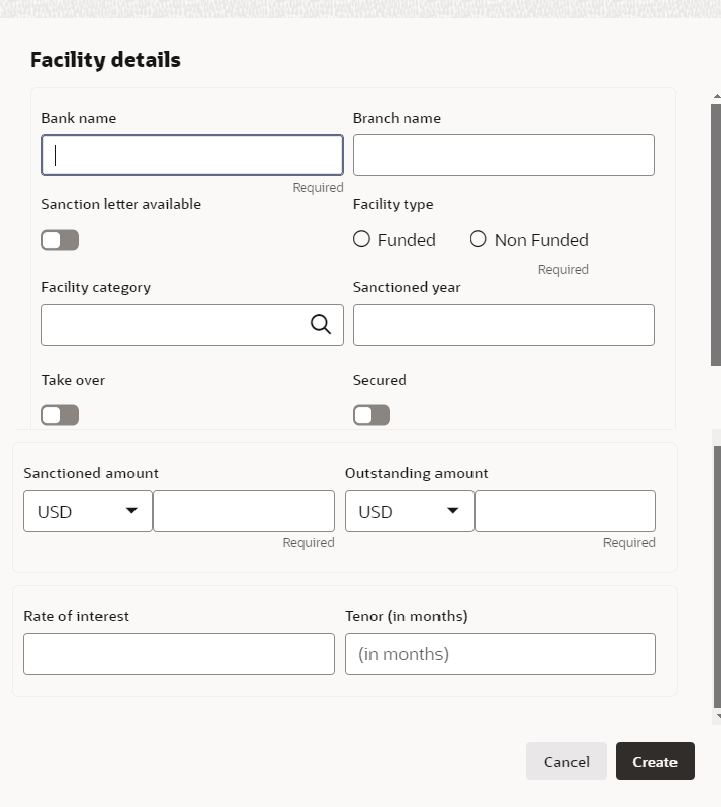Cancel the facility details form
The image size is (721, 807).
click(x=566, y=761)
